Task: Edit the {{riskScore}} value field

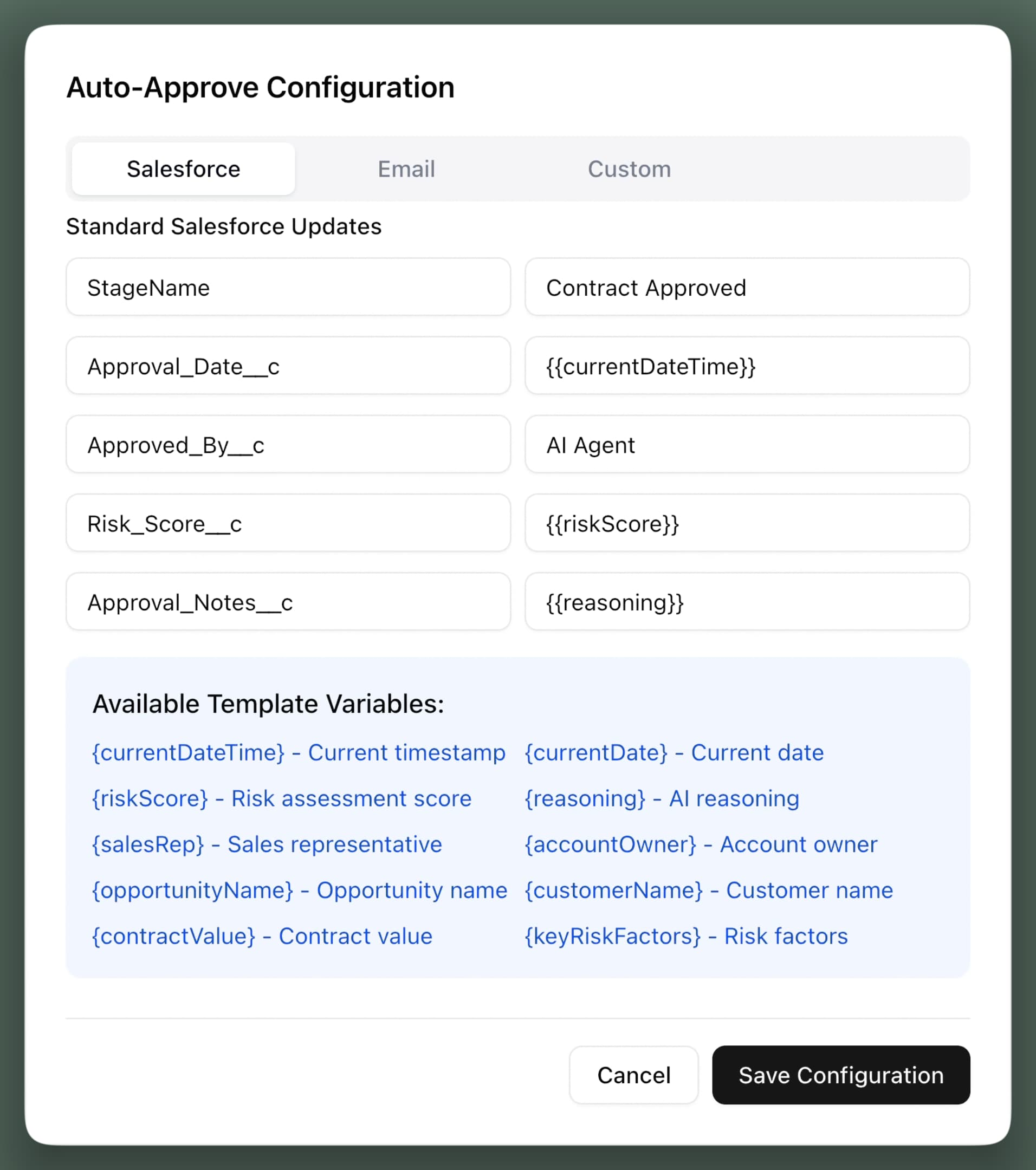Action: [747, 523]
